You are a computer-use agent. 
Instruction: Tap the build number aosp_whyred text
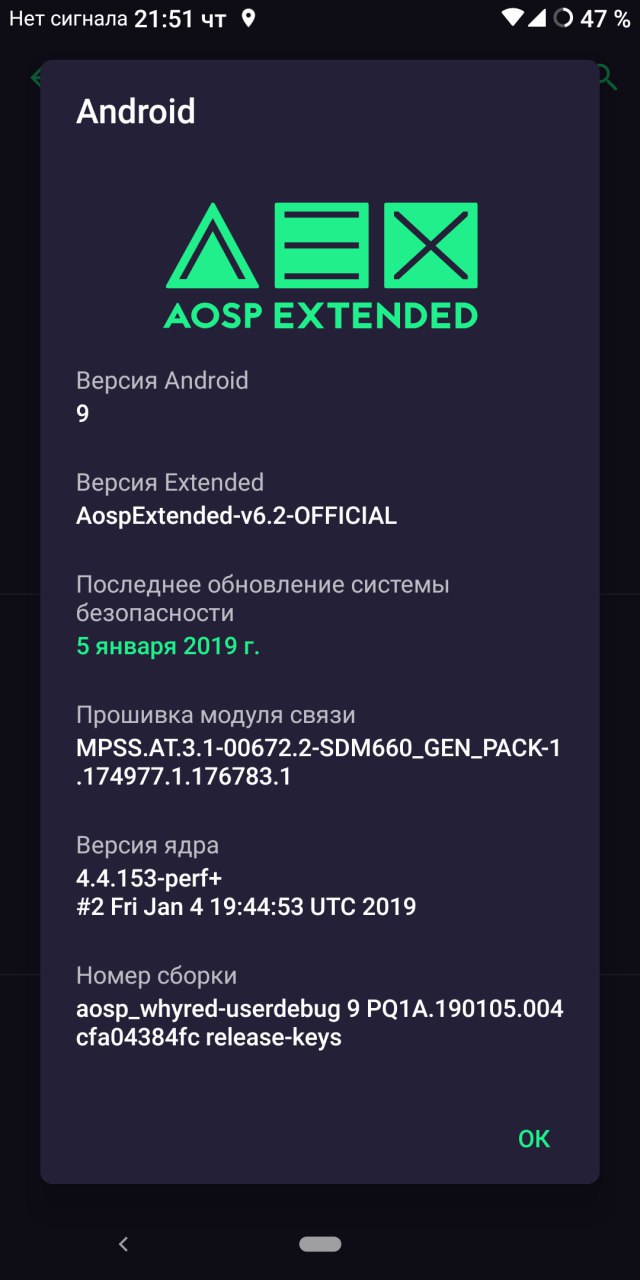(x=320, y=1023)
